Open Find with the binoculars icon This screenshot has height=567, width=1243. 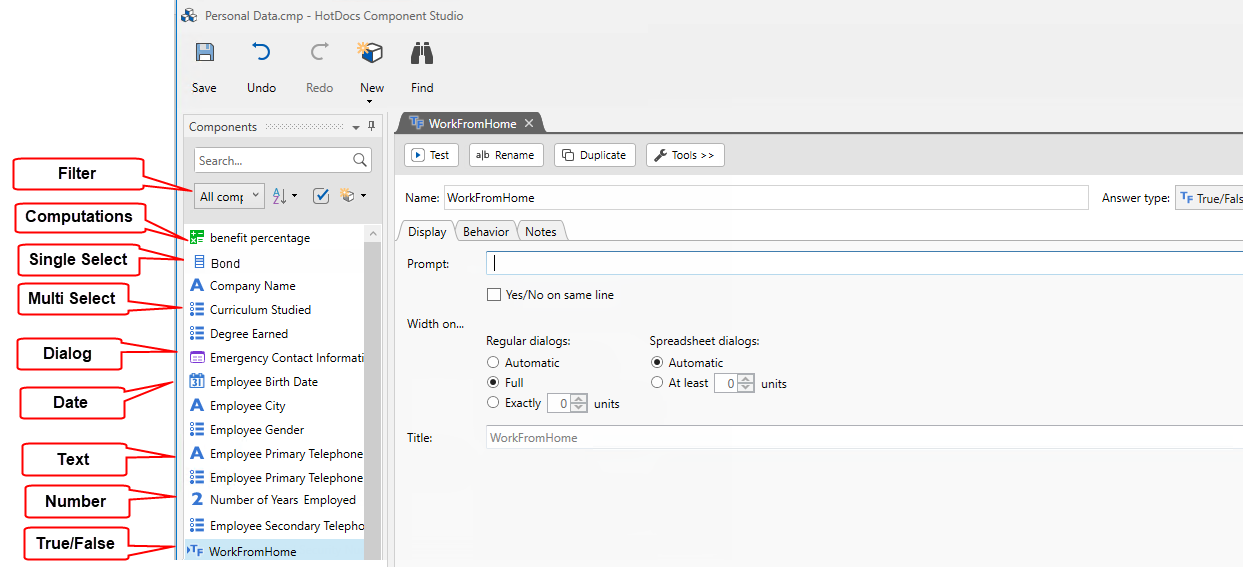coord(422,53)
